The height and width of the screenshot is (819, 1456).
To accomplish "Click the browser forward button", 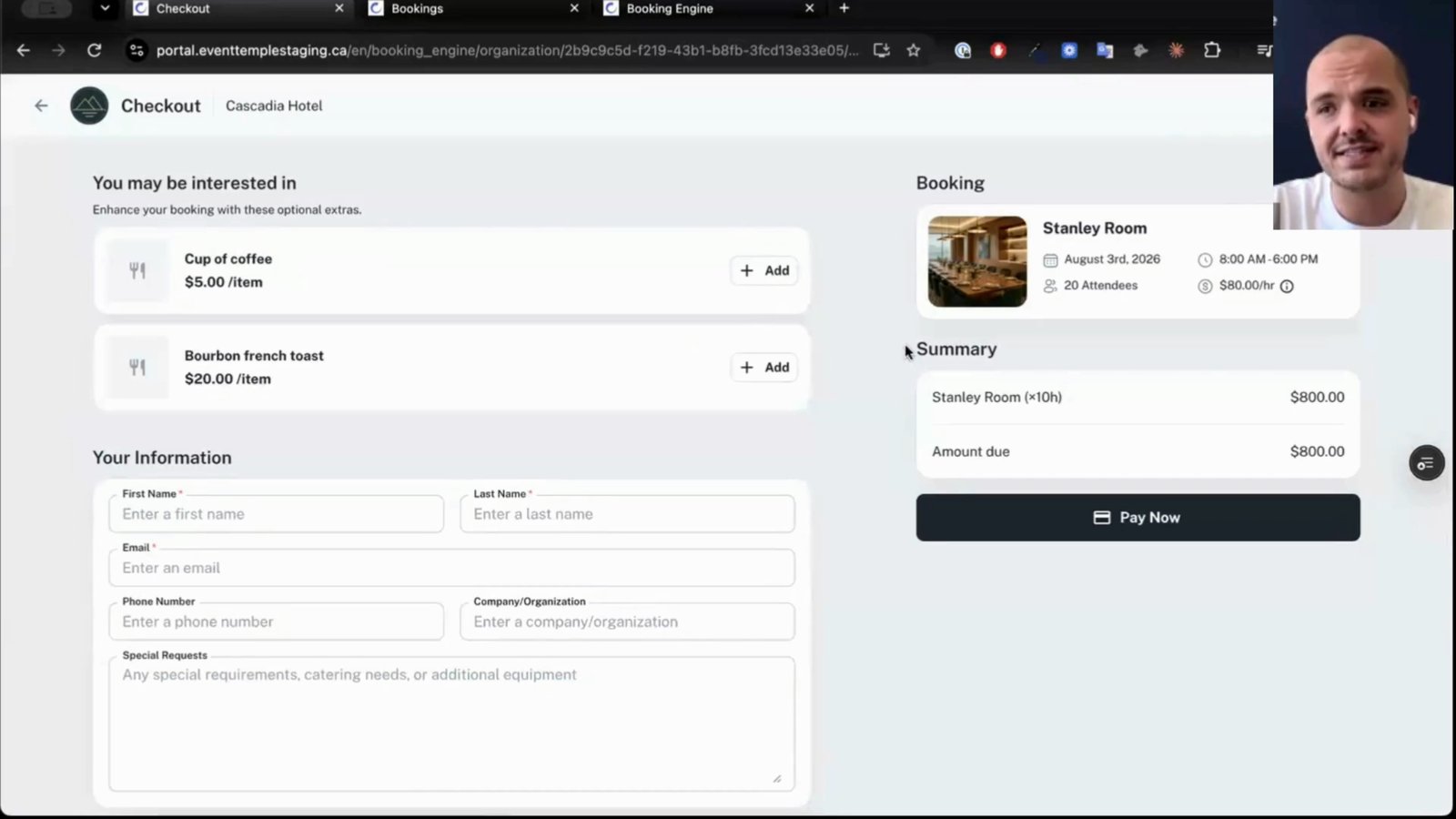I will tap(58, 50).
